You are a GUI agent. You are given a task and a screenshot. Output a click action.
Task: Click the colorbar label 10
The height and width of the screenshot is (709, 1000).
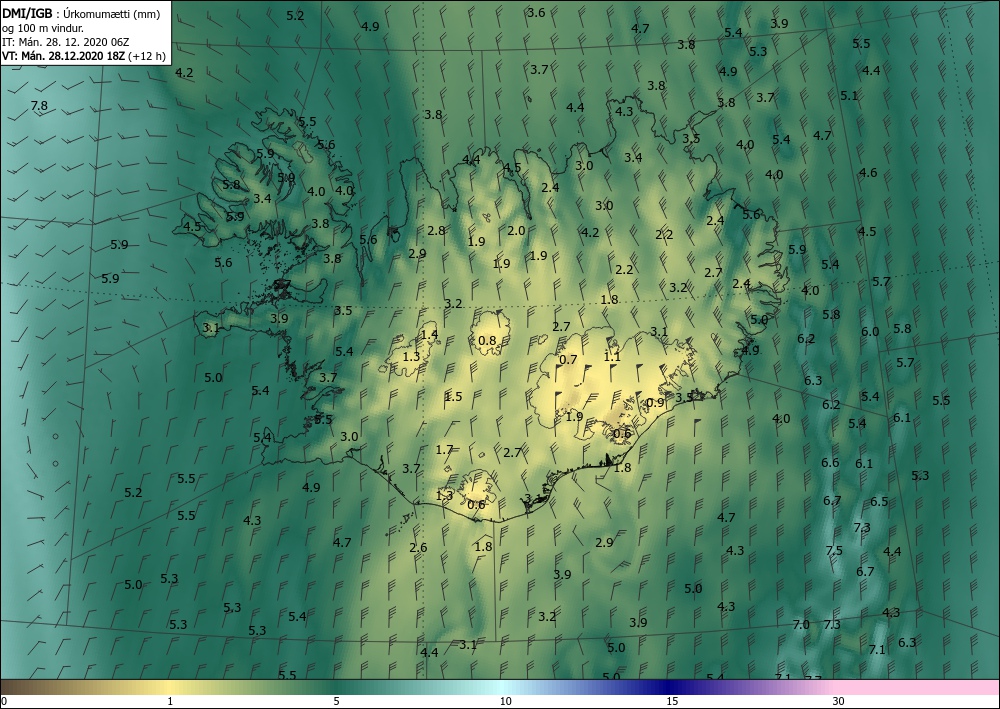click(505, 701)
